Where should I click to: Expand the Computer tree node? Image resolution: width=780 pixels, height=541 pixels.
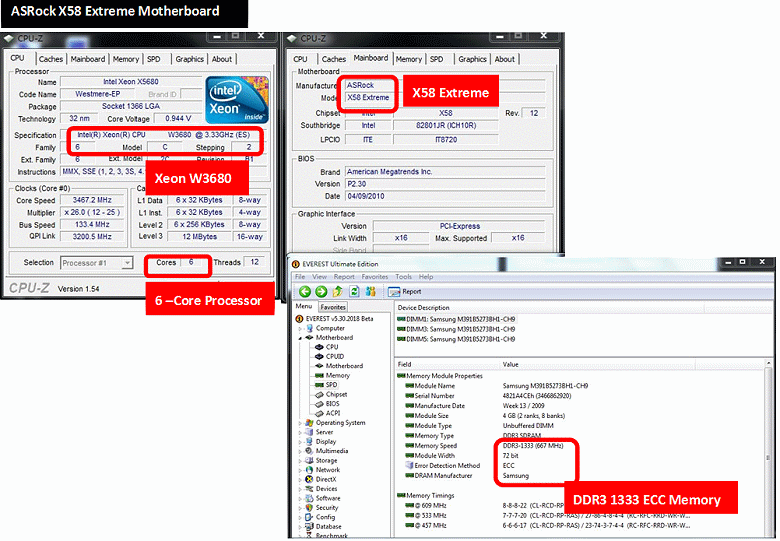[x=300, y=329]
